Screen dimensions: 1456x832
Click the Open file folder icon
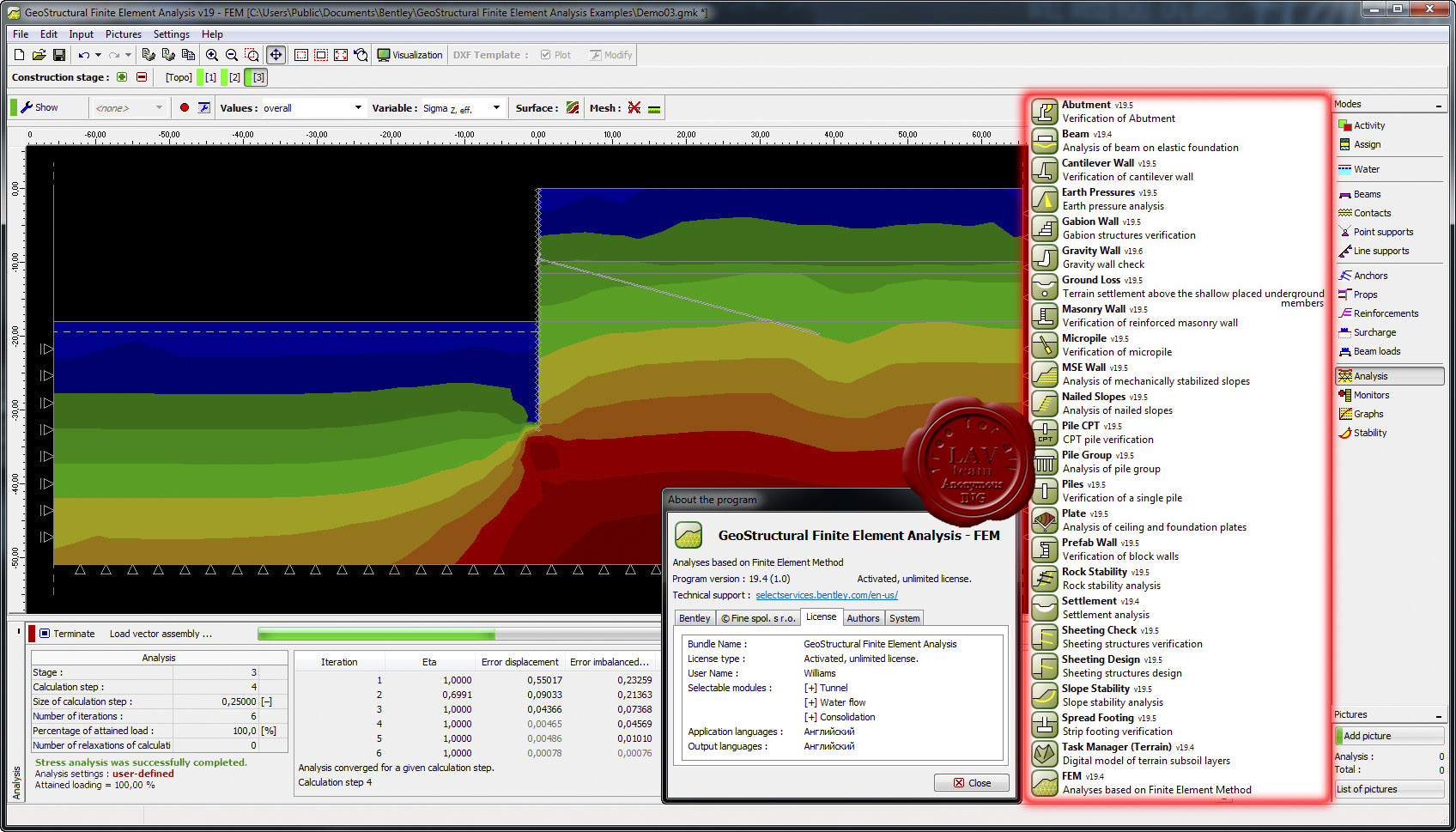click(39, 55)
